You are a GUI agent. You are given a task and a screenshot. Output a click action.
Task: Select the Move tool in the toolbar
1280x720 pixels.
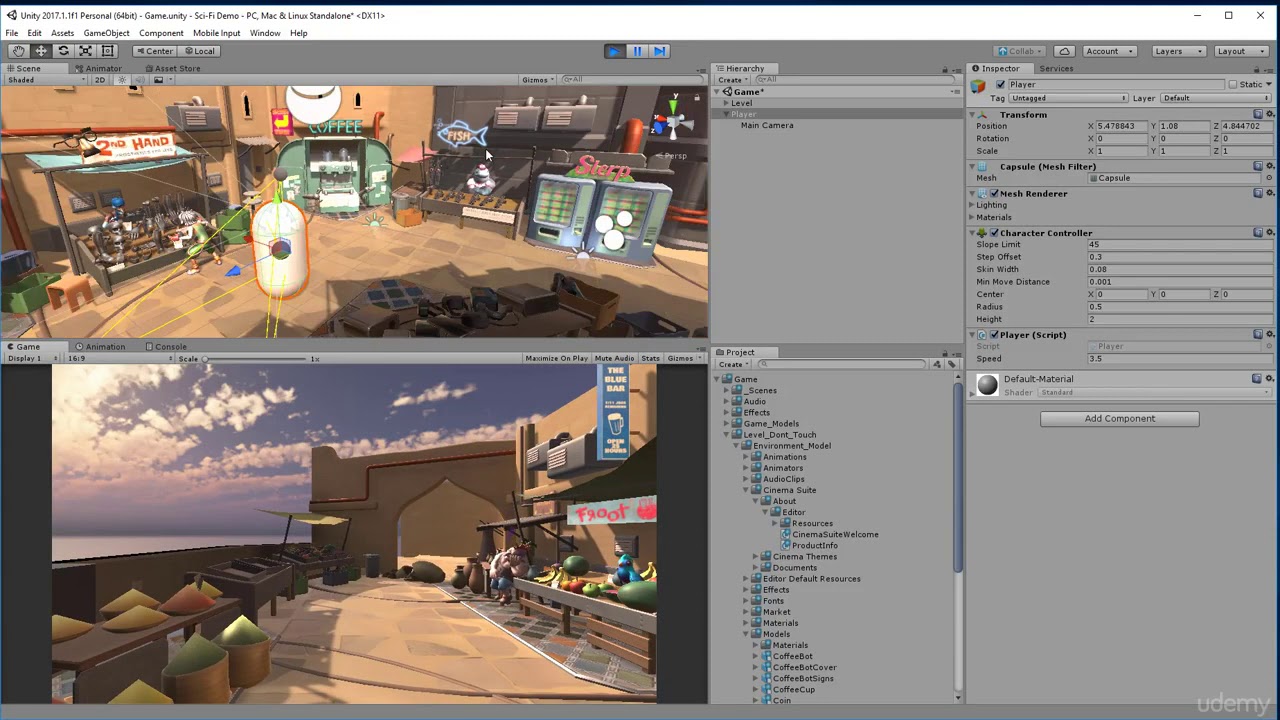coord(41,51)
